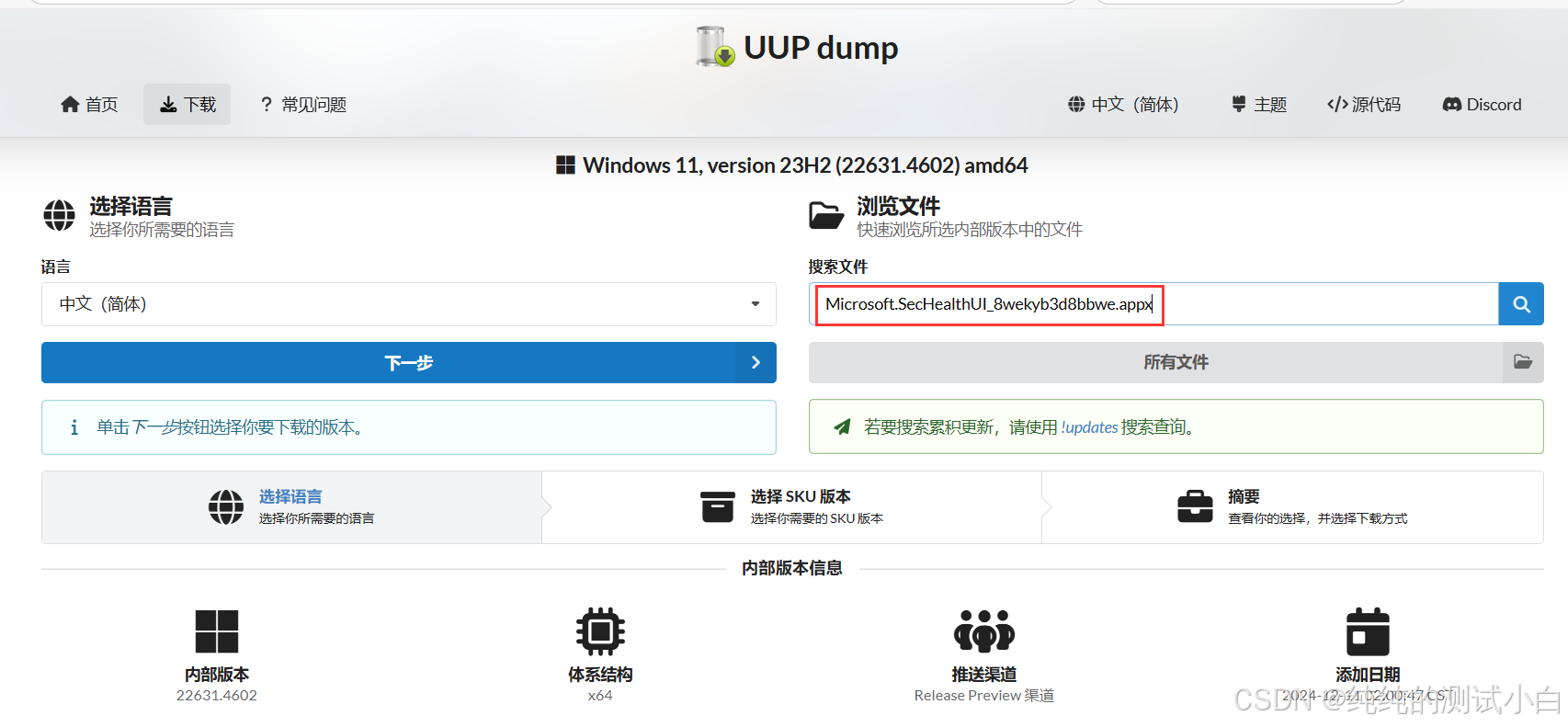
Task: Click the Windows 11, version 23H2 title text
Action: click(805, 165)
